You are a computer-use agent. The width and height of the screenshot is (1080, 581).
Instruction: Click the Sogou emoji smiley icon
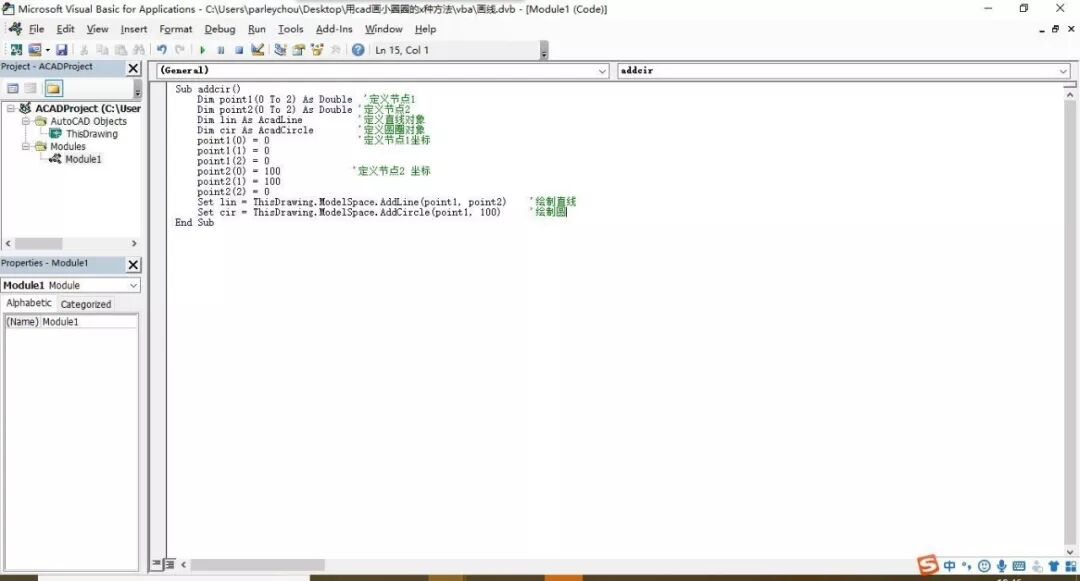tap(984, 566)
